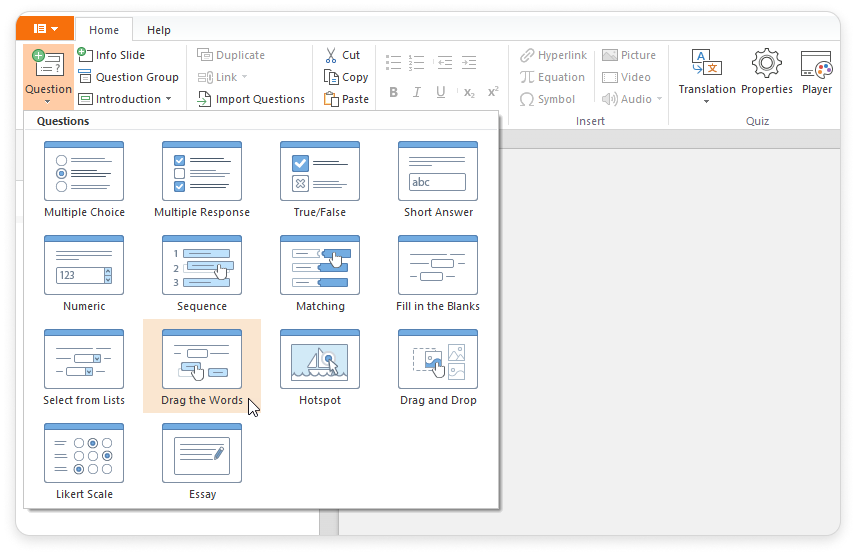The image size is (856, 555).
Task: Insert a Matching question
Action: 320,273
